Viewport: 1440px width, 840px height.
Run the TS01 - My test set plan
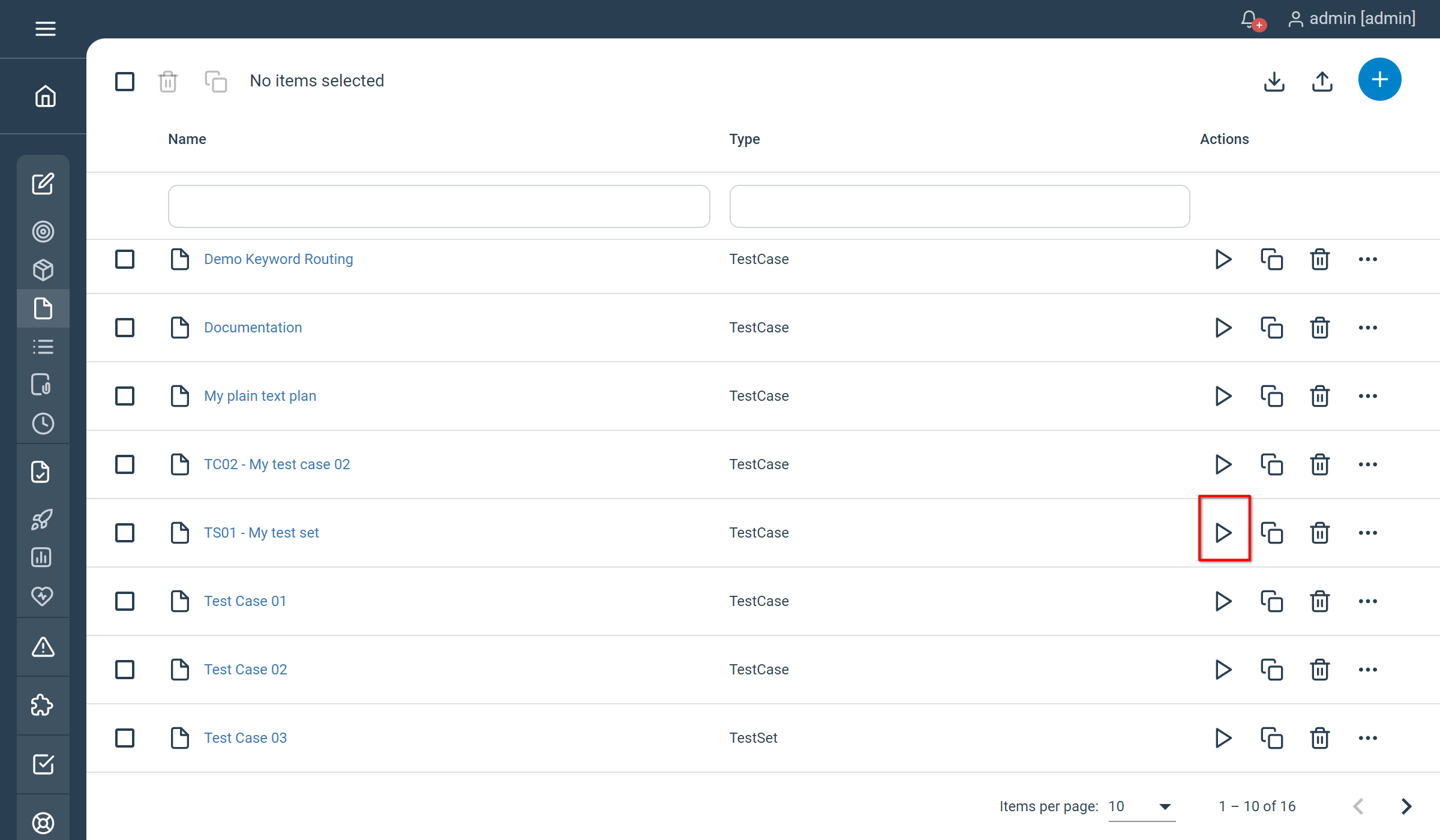1223,532
